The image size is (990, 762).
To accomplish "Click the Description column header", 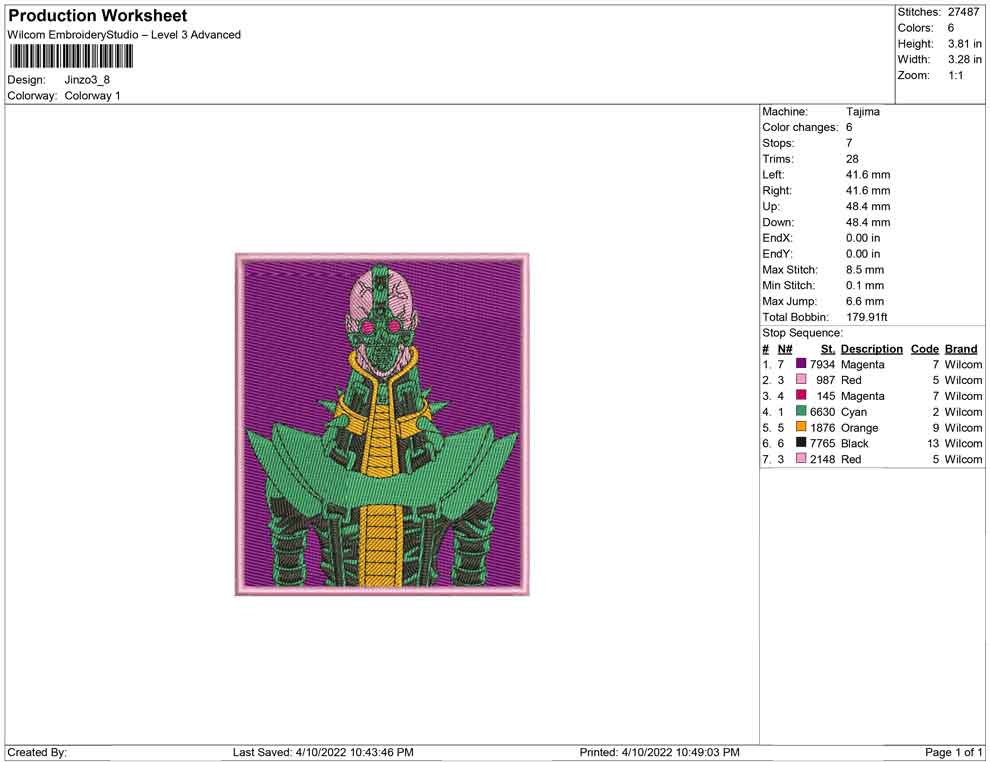I will click(x=872, y=348).
